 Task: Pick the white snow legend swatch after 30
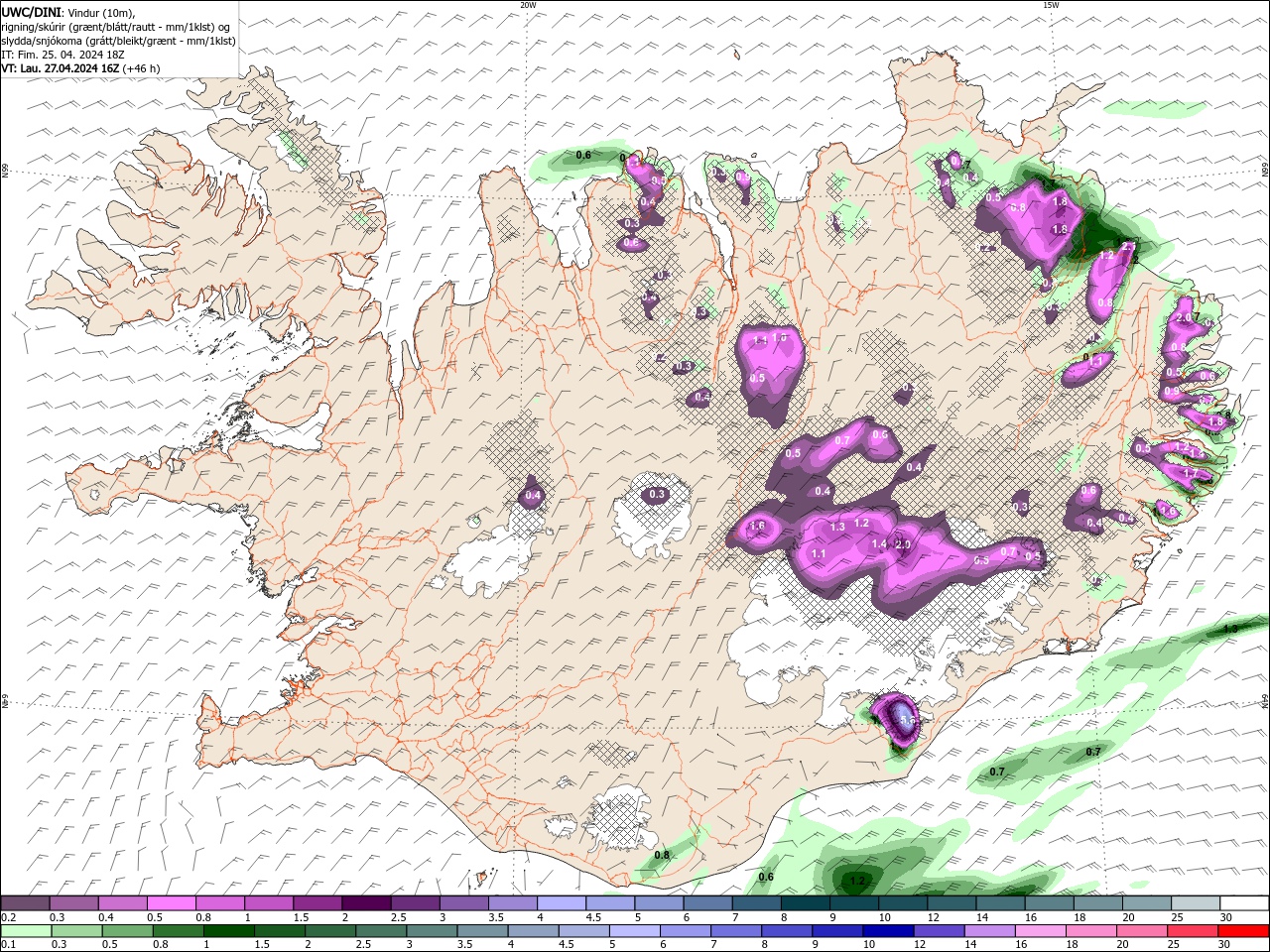(1245, 903)
